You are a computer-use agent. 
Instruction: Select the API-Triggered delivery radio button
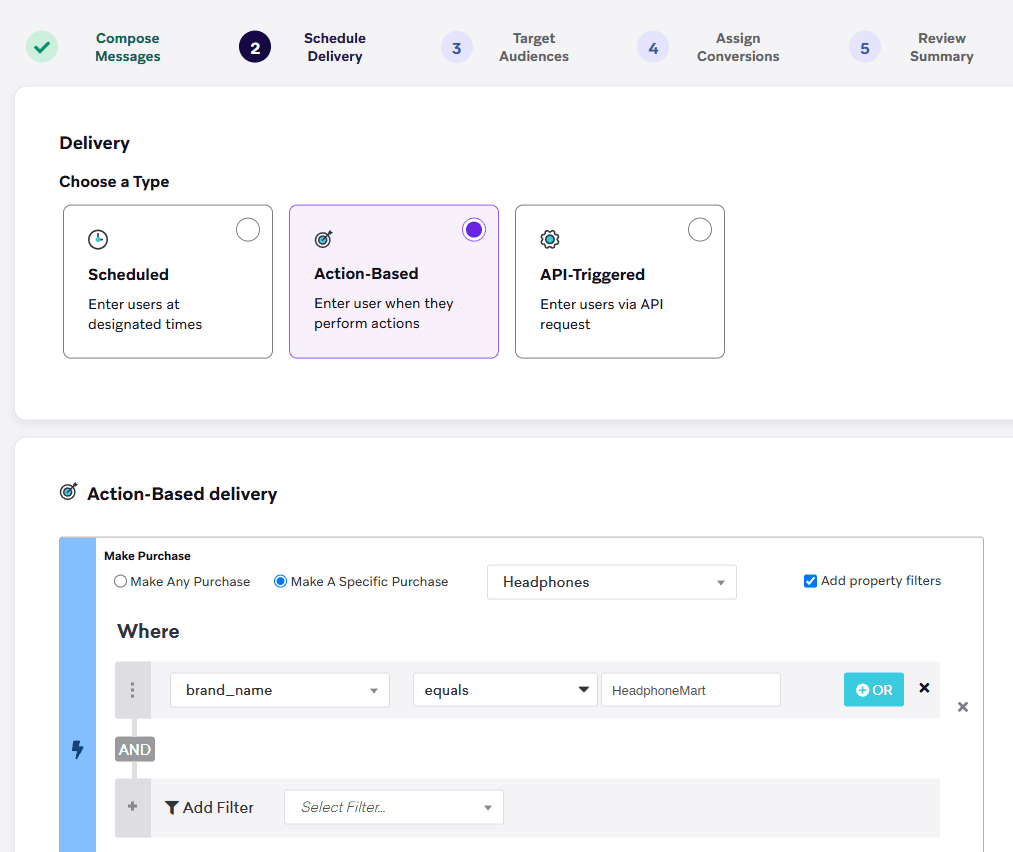pos(700,230)
